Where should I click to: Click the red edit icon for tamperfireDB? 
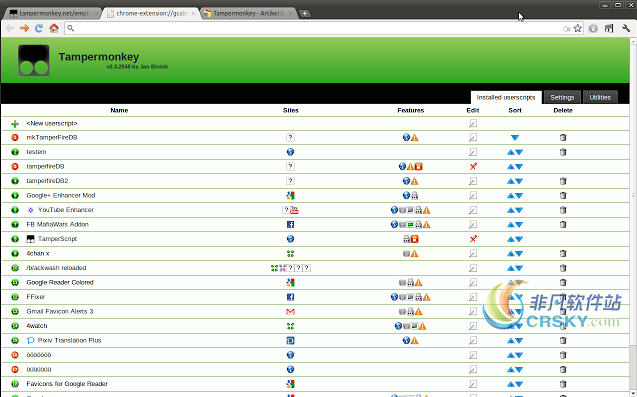pyautogui.click(x=473, y=166)
